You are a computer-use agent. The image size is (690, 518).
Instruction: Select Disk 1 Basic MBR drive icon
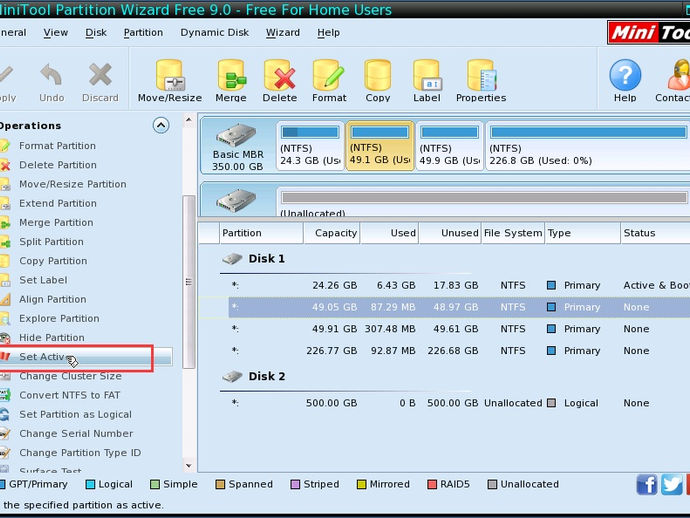[236, 136]
